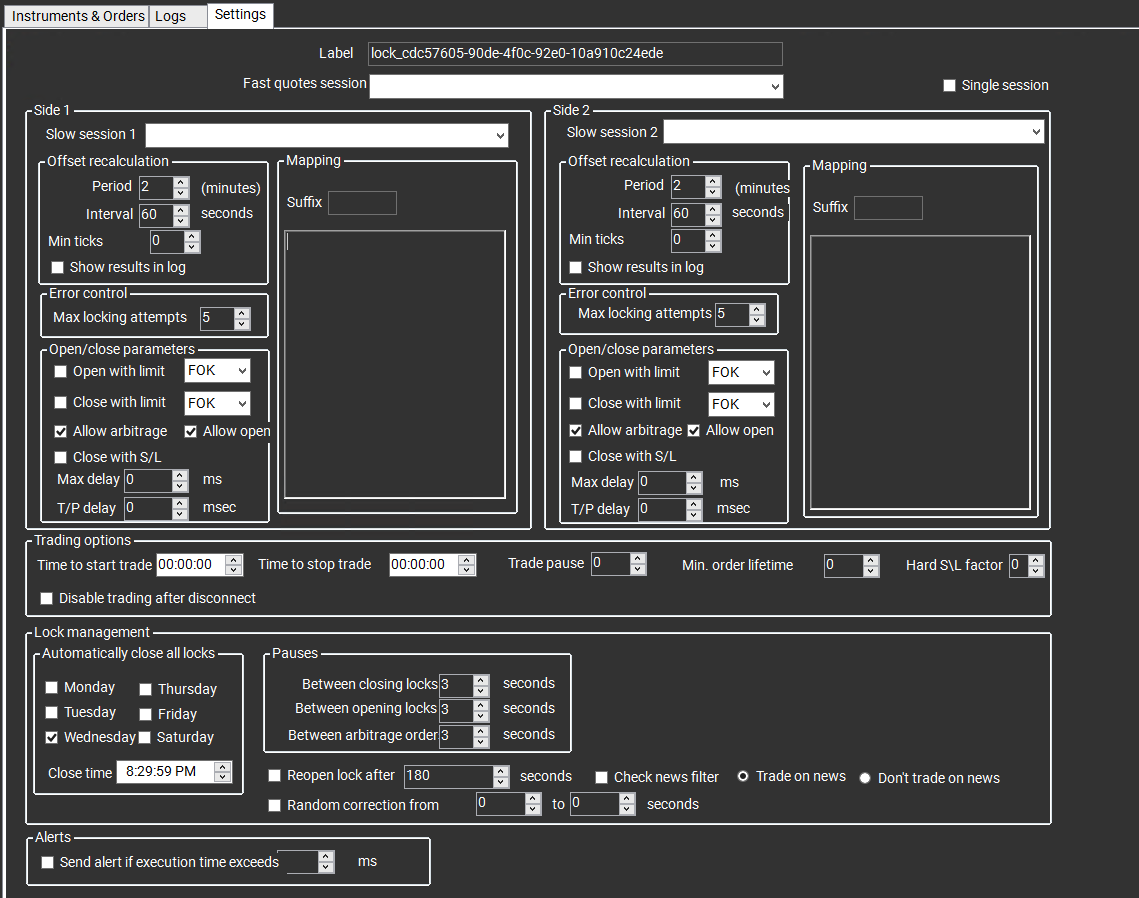Switch to the Instruments & Orders tab
The width and height of the screenshot is (1139, 898).
click(x=77, y=16)
